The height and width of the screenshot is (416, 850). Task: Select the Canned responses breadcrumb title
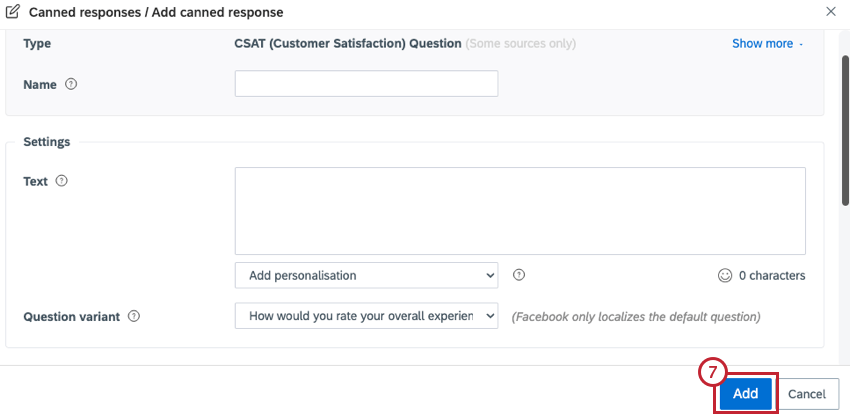click(x=84, y=12)
